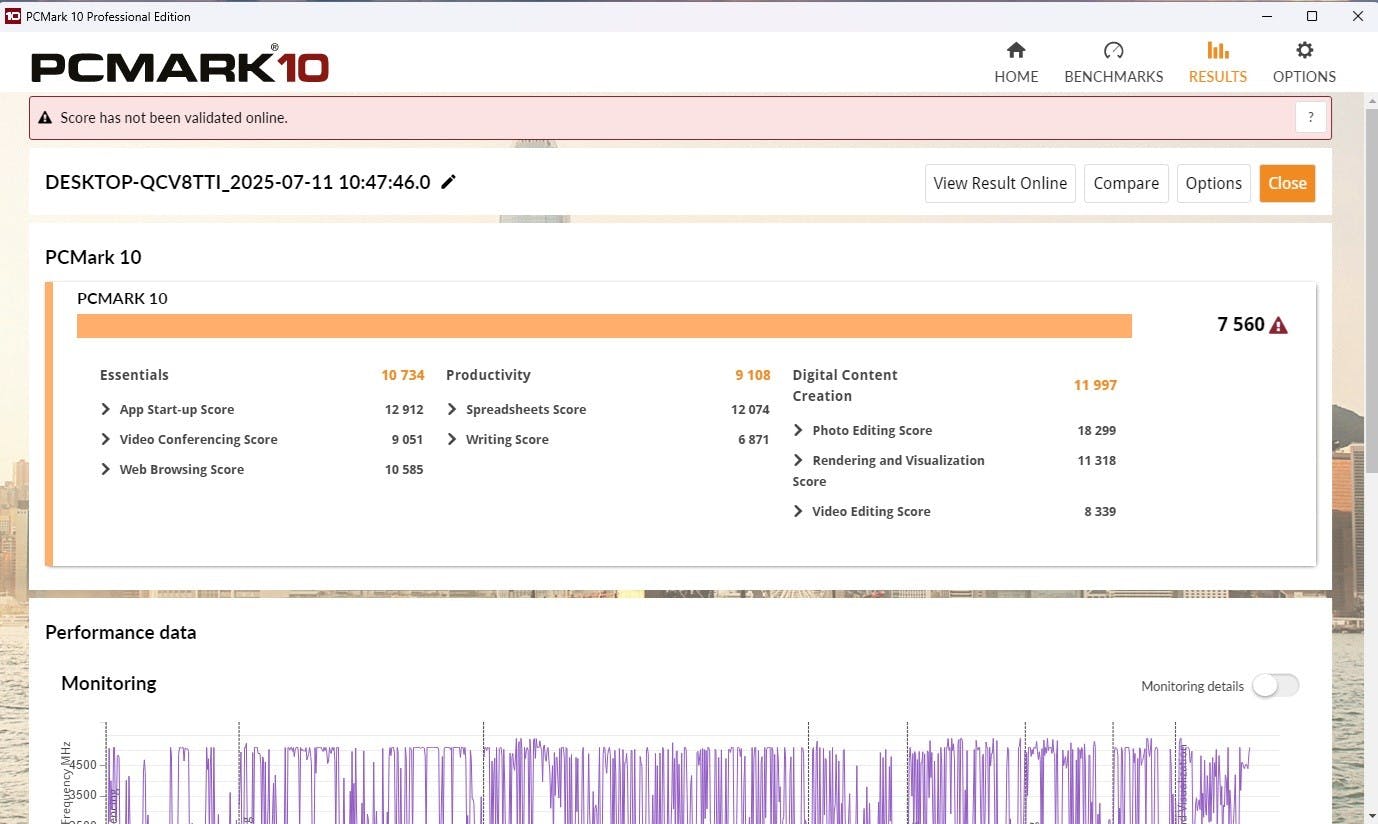
Task: Click Writing value 6 871
Action: point(753,439)
